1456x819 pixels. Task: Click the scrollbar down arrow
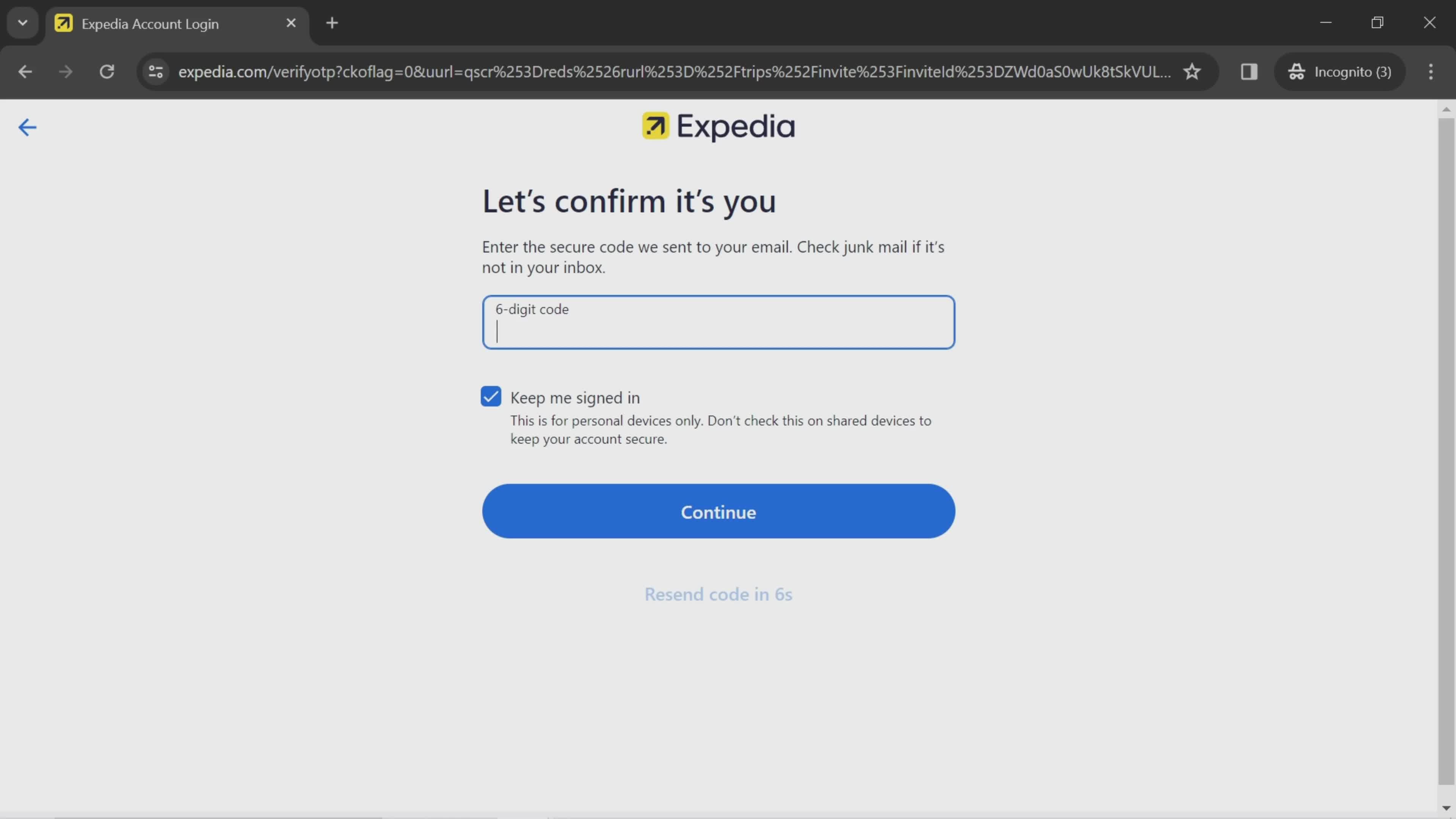coord(1446,808)
